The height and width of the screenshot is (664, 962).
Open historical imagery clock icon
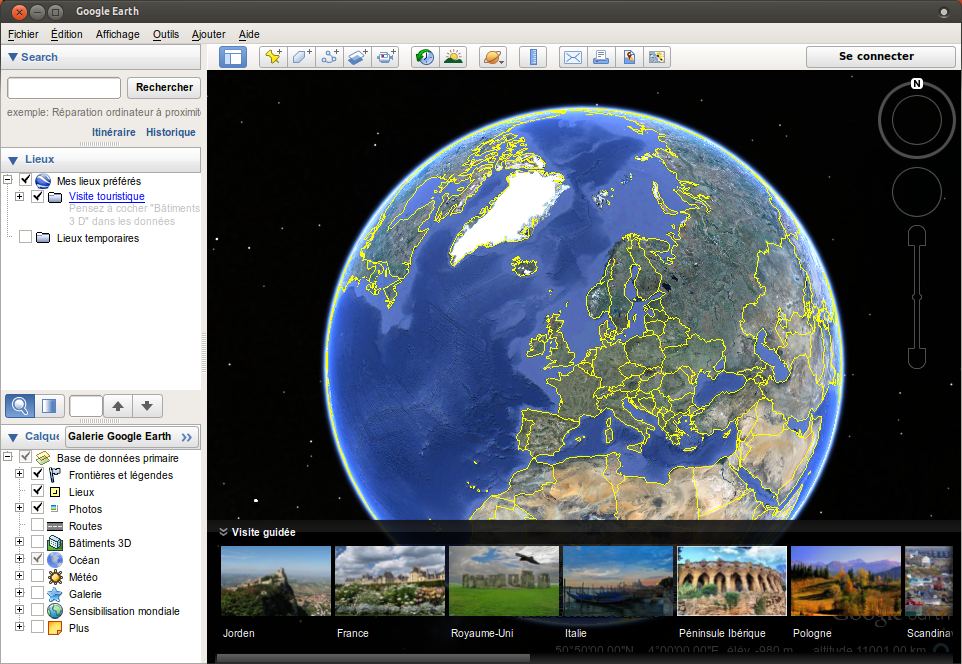click(425, 57)
